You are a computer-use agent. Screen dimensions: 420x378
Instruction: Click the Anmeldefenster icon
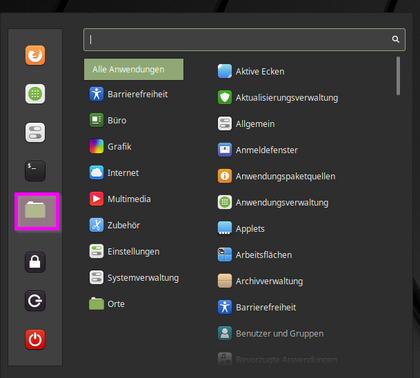[x=225, y=150]
